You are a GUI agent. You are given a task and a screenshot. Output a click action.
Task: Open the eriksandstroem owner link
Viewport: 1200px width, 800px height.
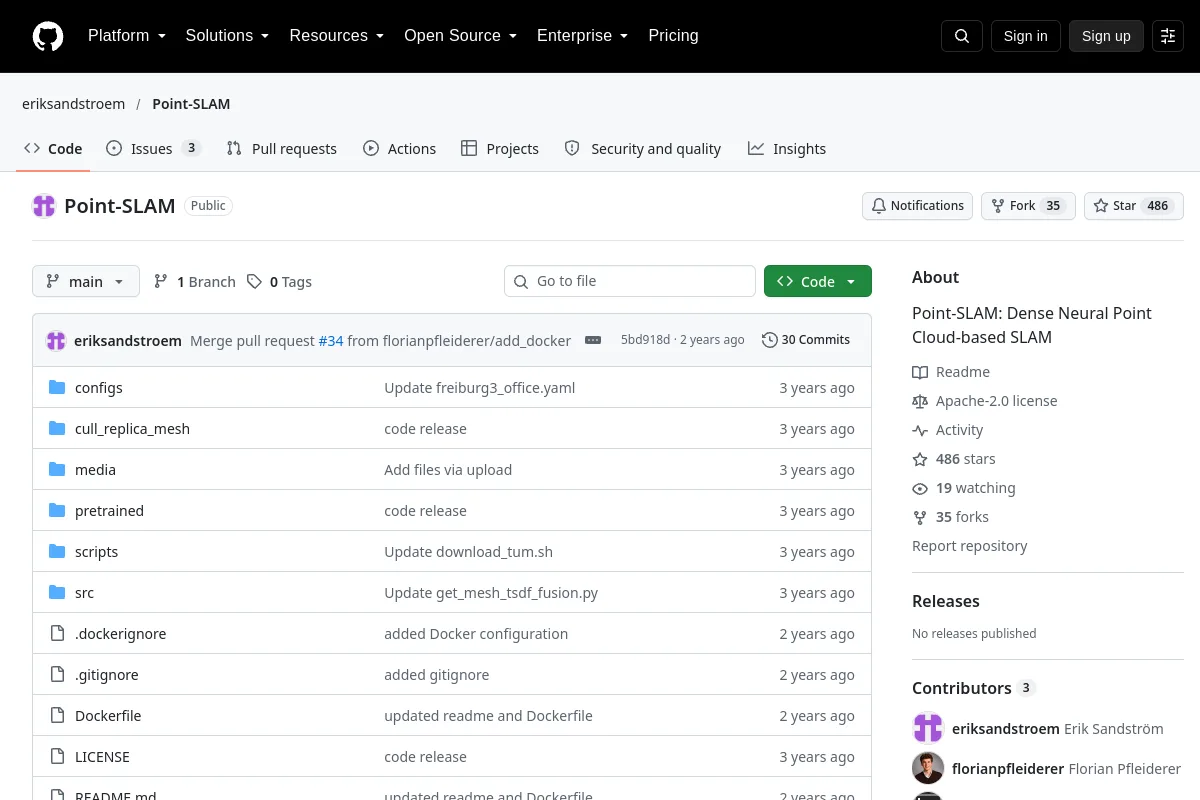click(x=74, y=104)
